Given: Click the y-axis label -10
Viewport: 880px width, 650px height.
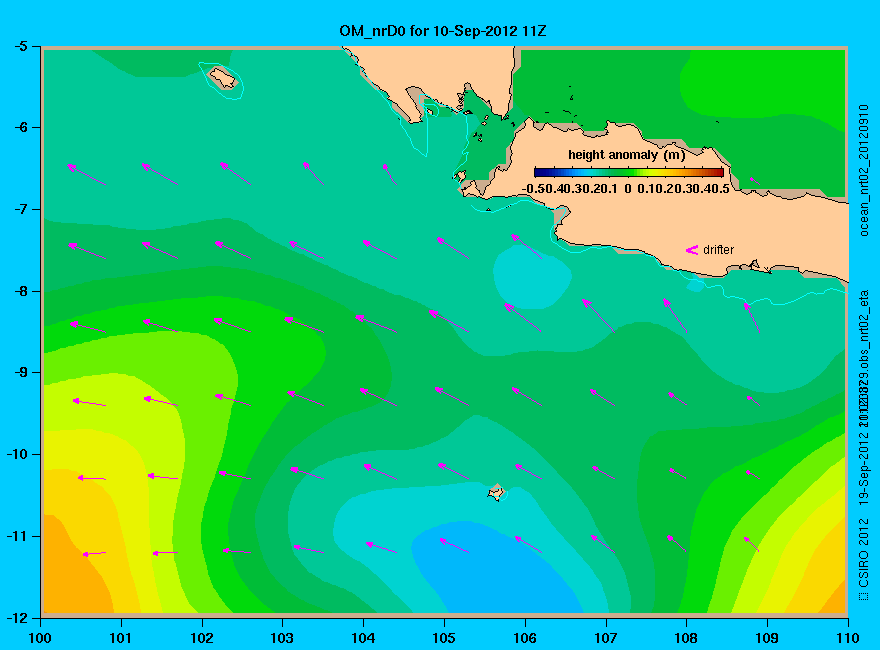Looking at the screenshot, I should (17, 454).
